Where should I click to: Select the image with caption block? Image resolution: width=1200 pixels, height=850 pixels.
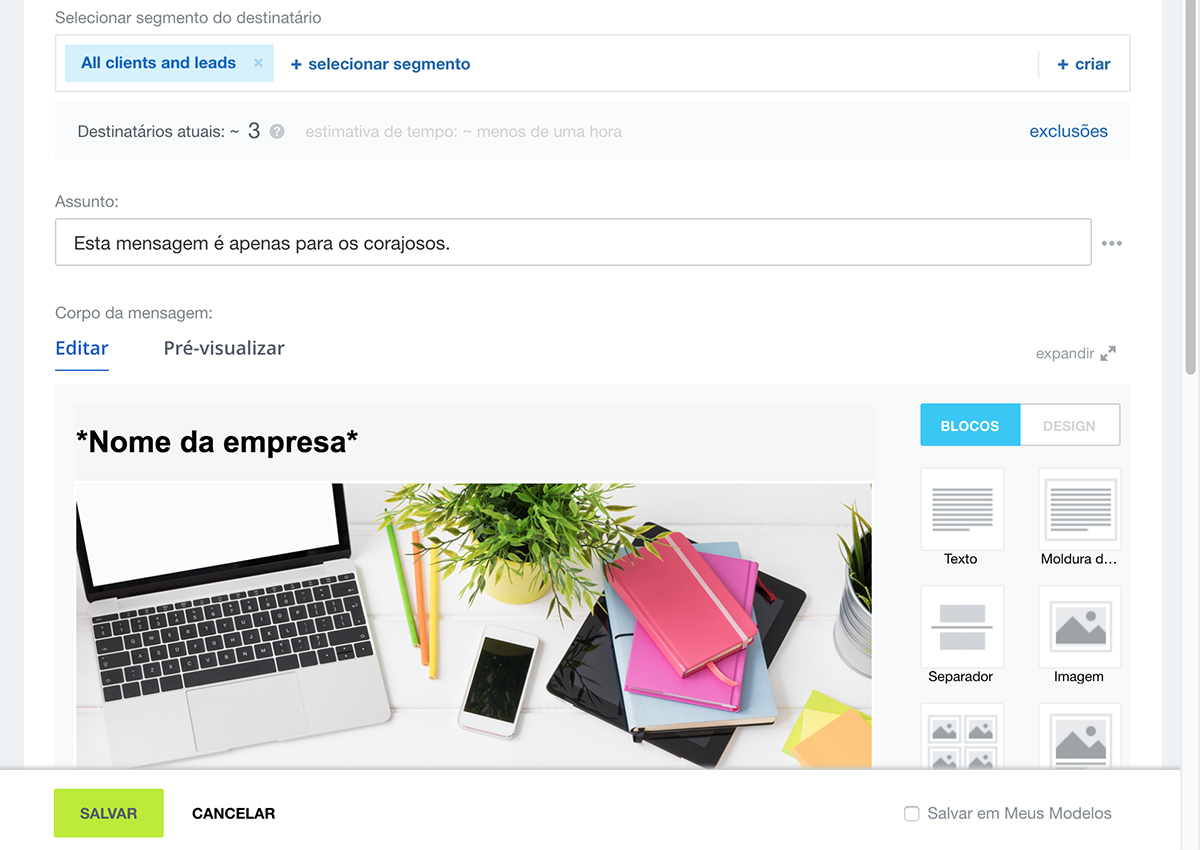(x=1079, y=736)
